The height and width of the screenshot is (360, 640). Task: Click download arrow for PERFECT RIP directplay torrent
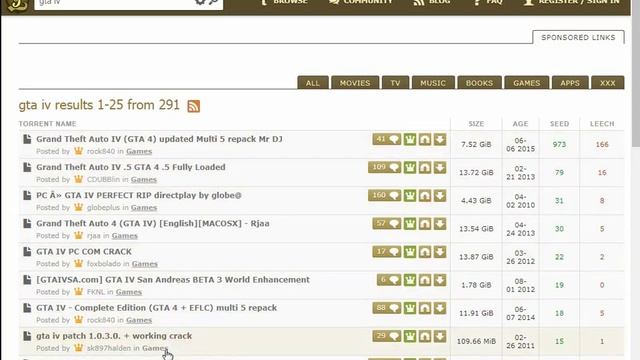tap(440, 196)
